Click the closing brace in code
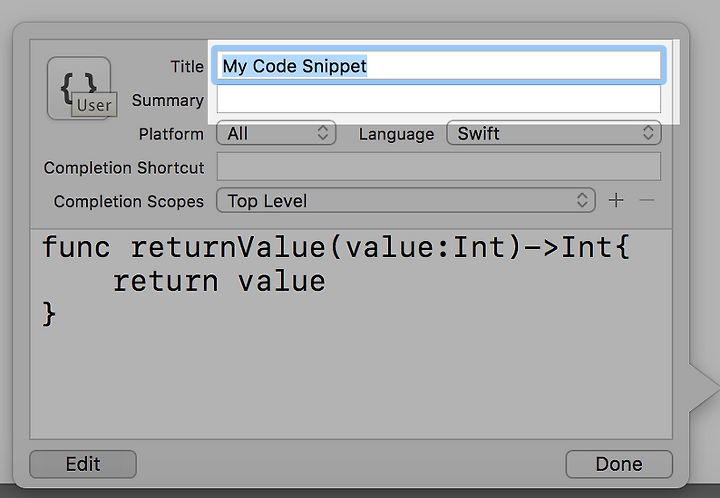Image resolution: width=720 pixels, height=498 pixels. pos(49,314)
